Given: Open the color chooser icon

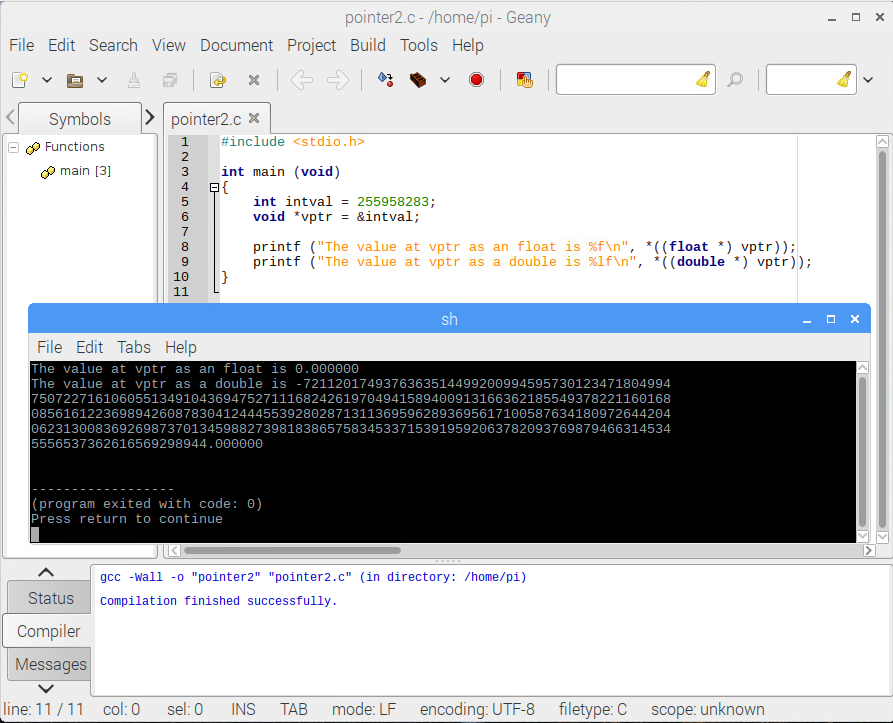Looking at the screenshot, I should pos(524,80).
